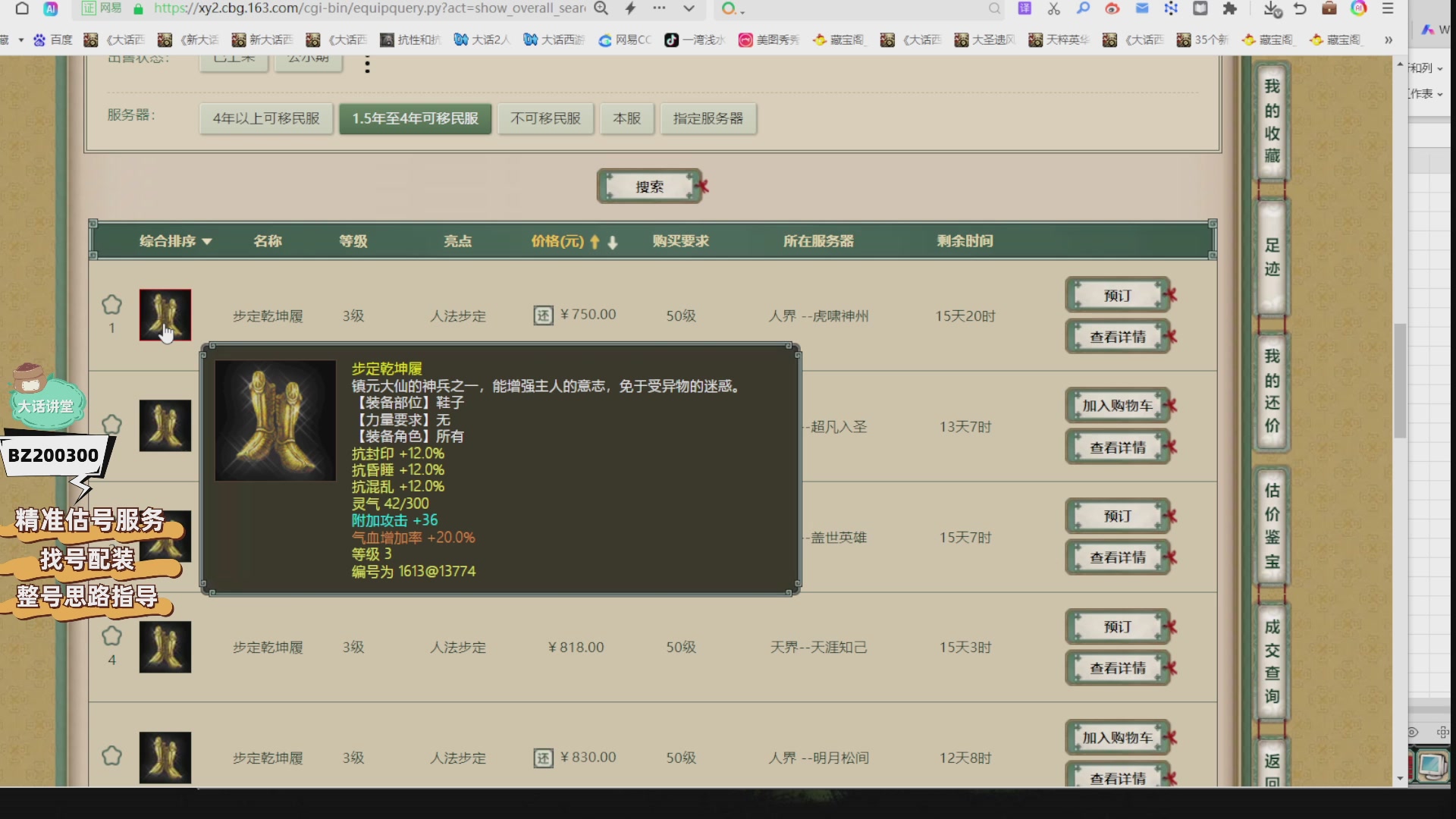This screenshot has height=819, width=1456.
Task: Select the 本服 server filter
Action: click(627, 118)
